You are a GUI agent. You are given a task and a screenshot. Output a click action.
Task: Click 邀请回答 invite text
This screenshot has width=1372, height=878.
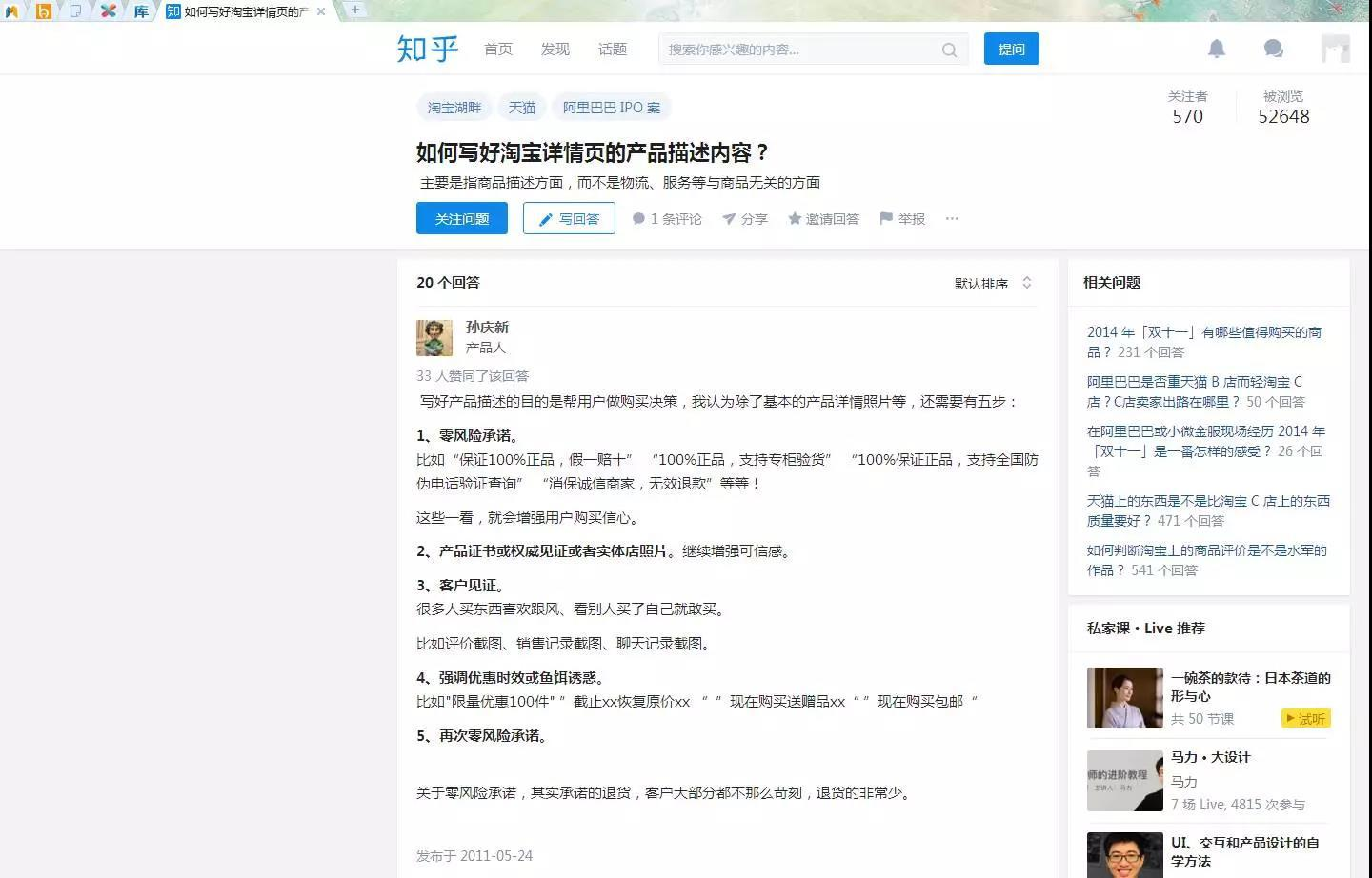coord(833,219)
